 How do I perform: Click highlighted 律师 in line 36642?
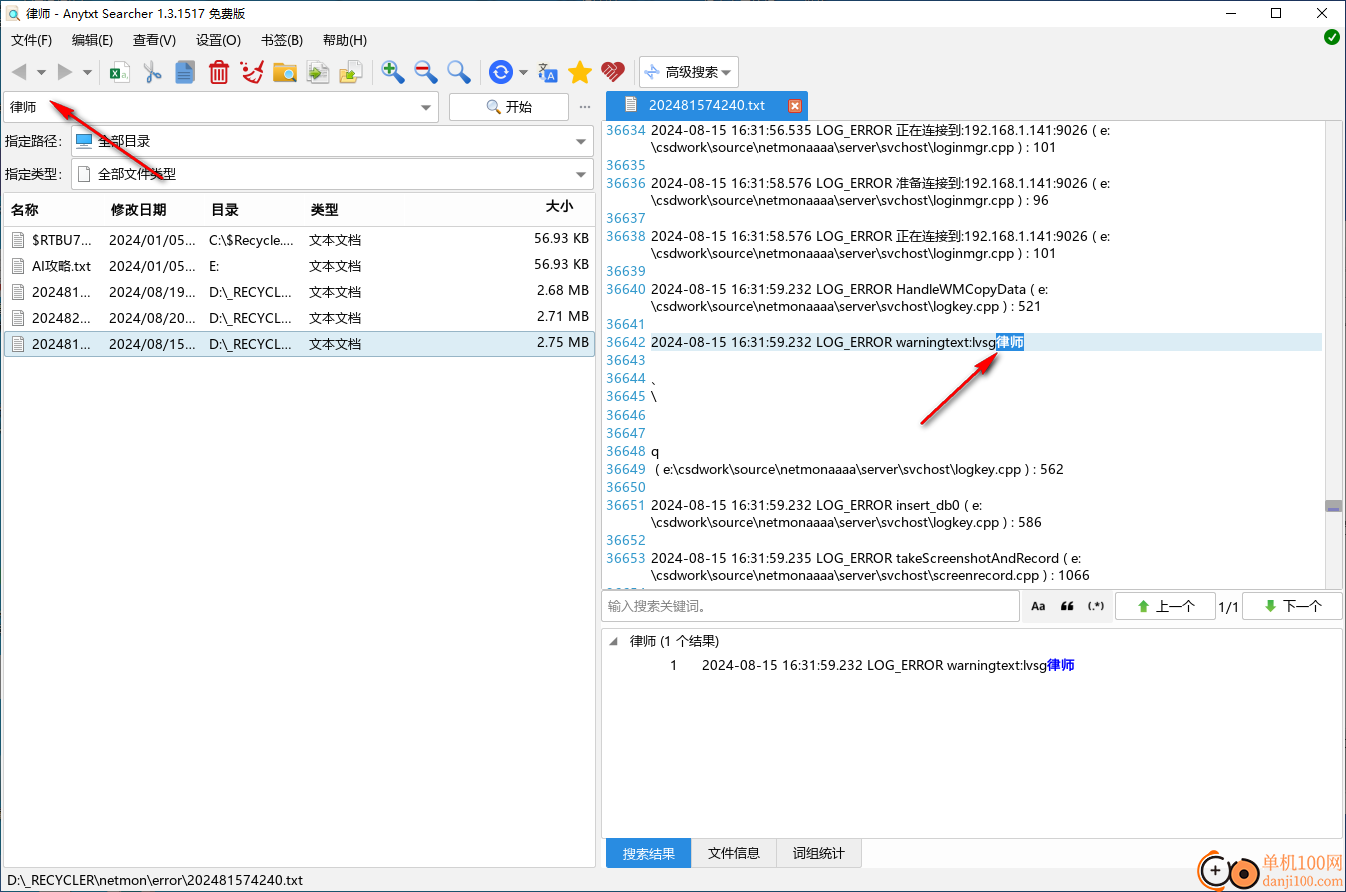[1010, 342]
